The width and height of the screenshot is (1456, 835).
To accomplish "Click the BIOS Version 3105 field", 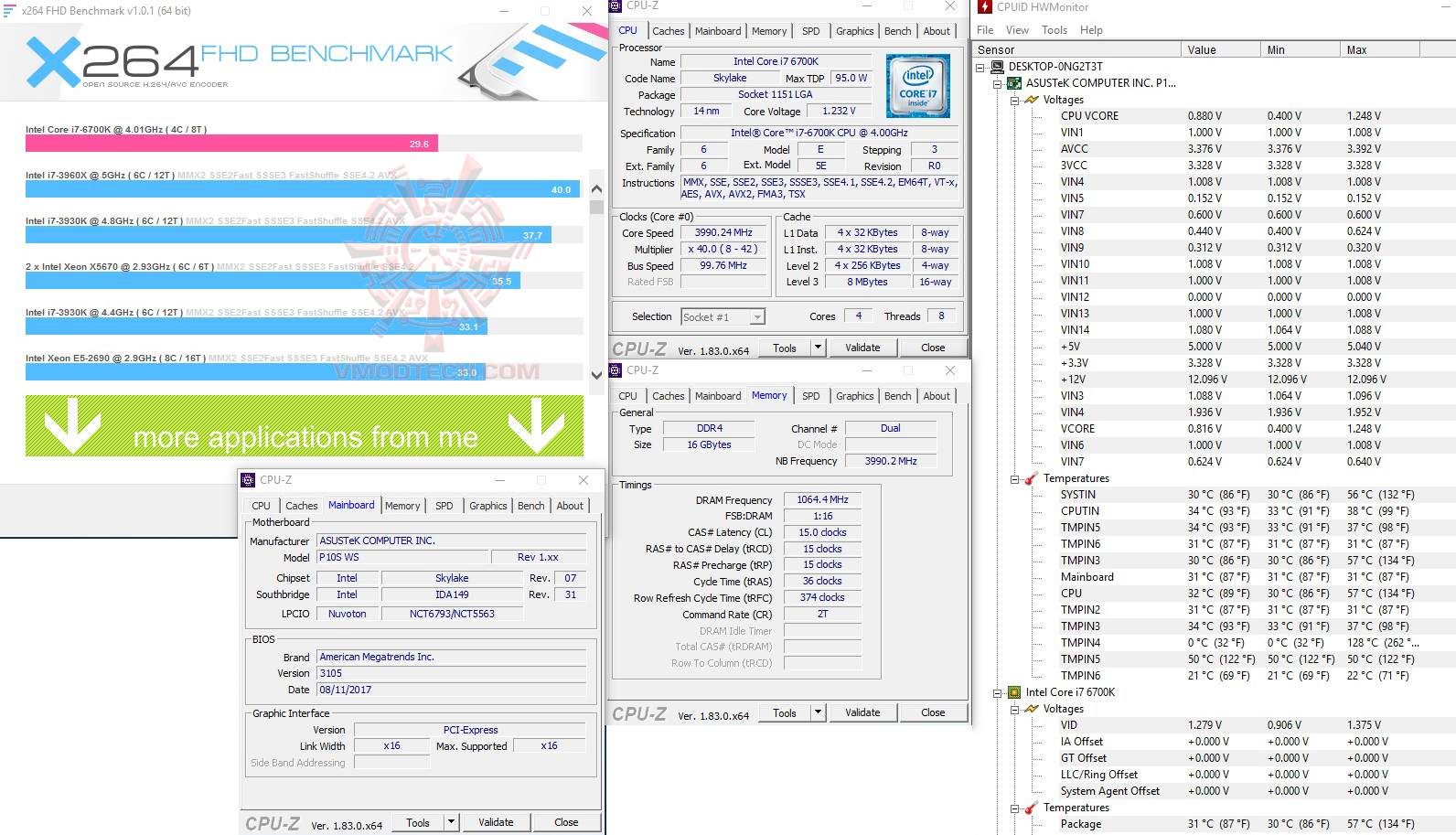I will [x=451, y=673].
